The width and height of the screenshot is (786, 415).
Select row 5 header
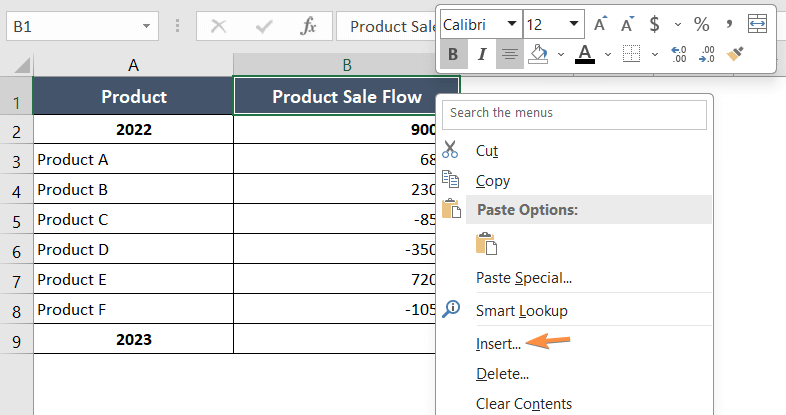16,219
